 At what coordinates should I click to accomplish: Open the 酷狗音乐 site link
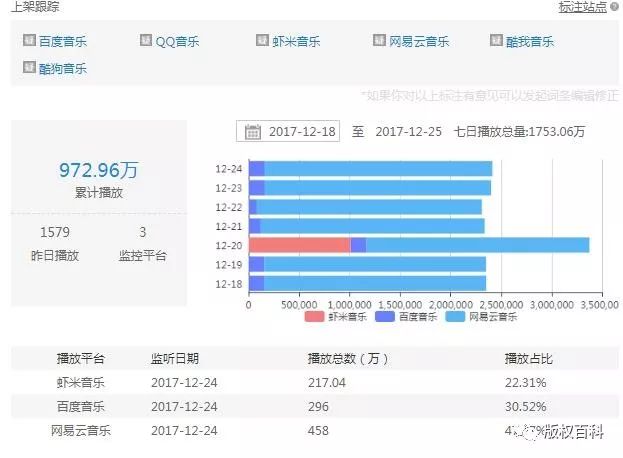pyautogui.click(x=63, y=68)
